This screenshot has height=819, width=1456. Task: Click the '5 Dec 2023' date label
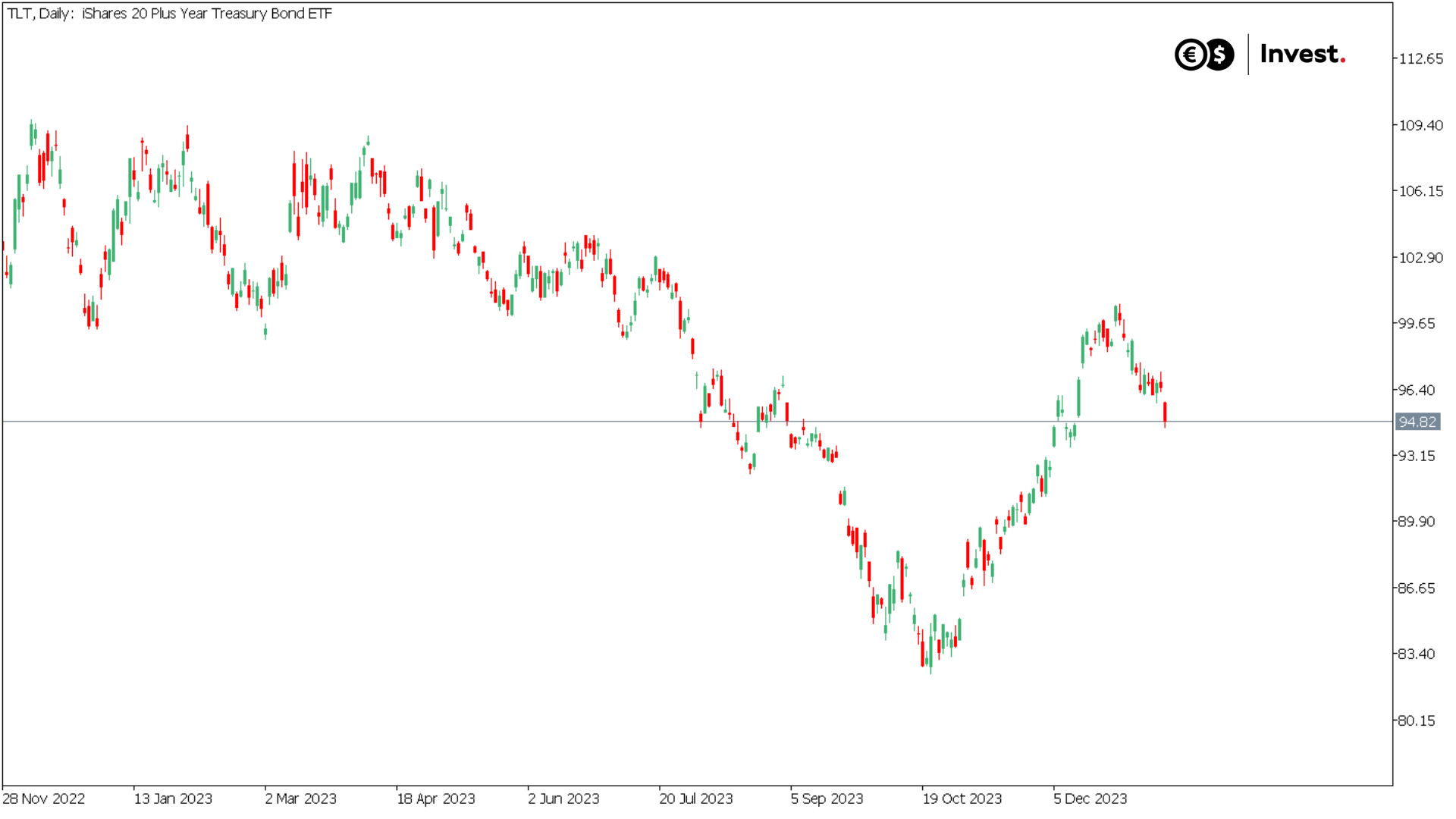click(x=1090, y=799)
